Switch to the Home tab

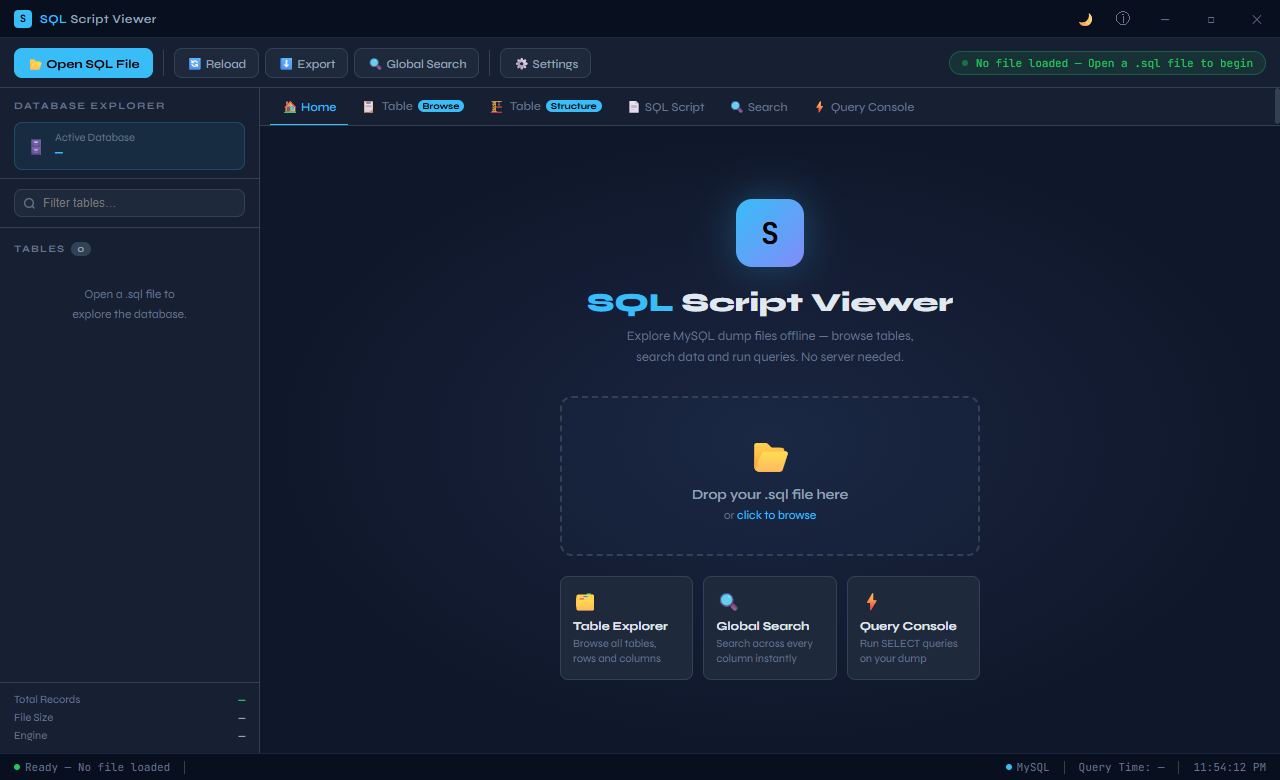[309, 107]
